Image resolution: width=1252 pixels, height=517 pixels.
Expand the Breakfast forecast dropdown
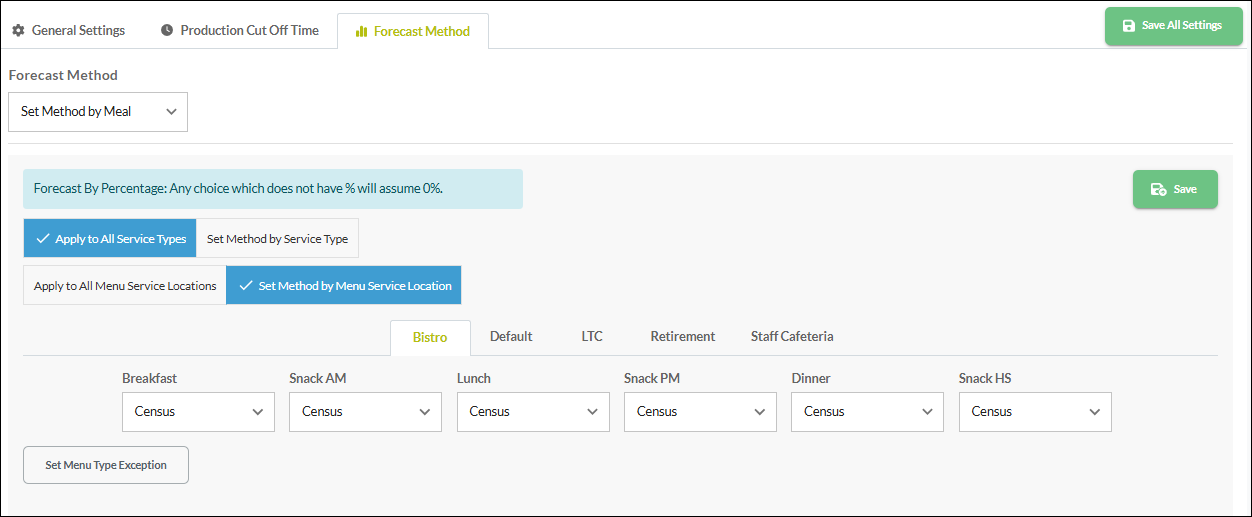click(x=198, y=412)
